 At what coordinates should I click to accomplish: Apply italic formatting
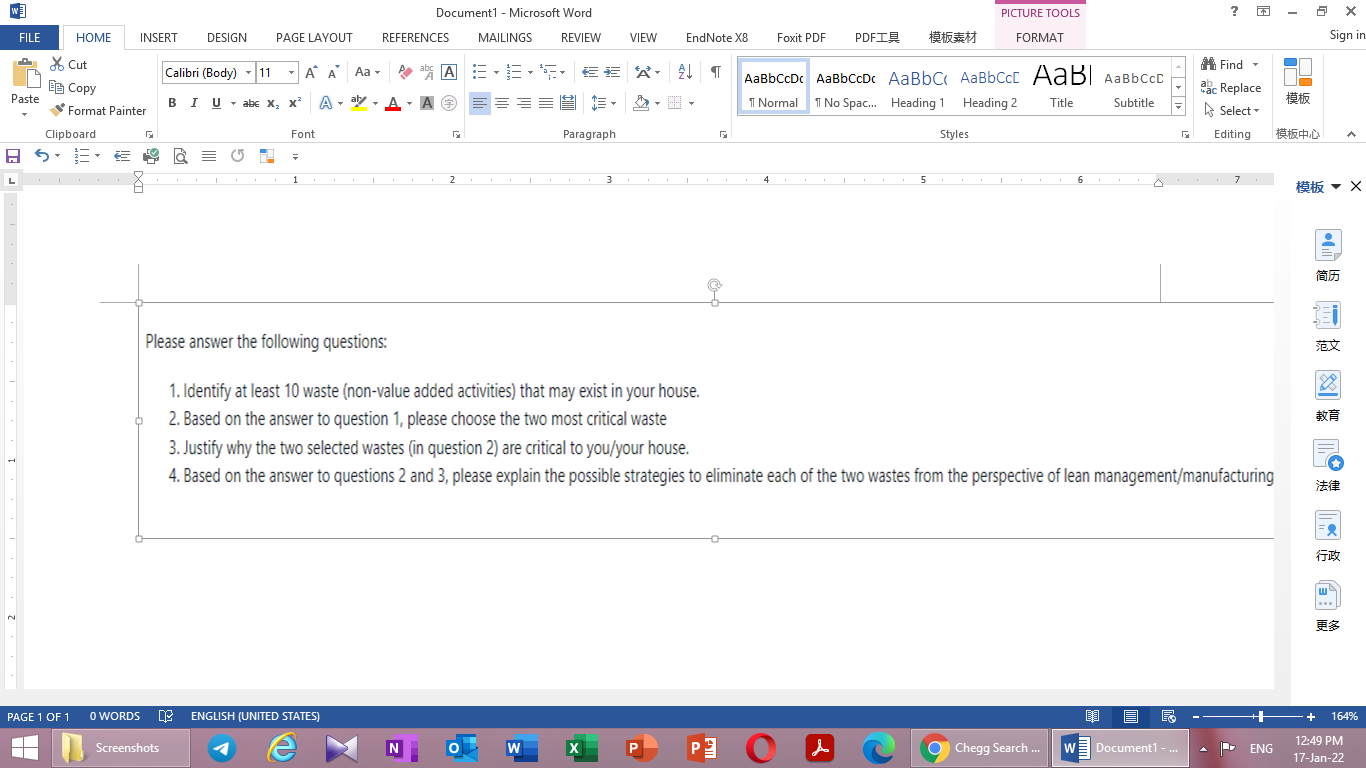click(x=194, y=103)
